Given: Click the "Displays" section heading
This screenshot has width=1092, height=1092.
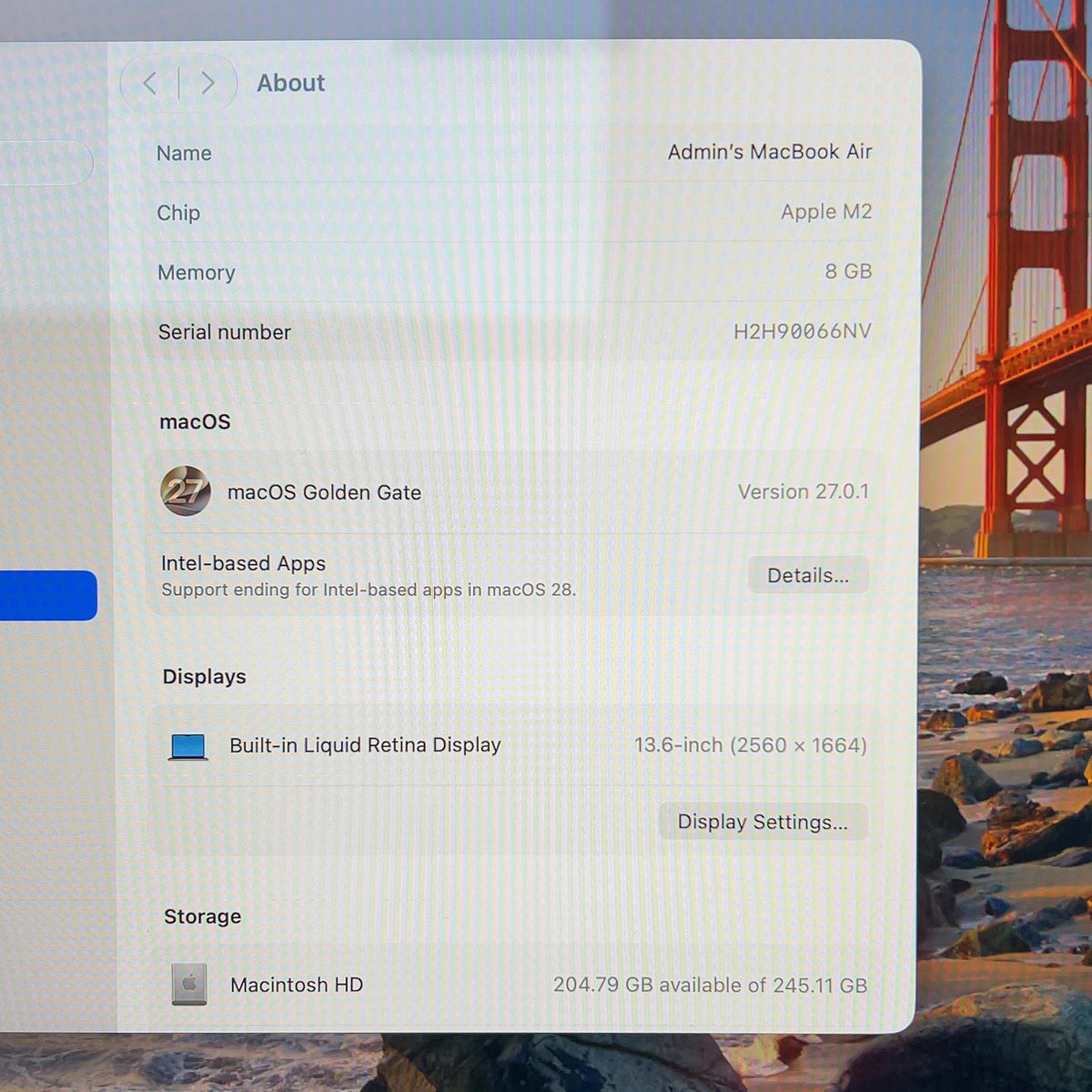Looking at the screenshot, I should (x=204, y=676).
